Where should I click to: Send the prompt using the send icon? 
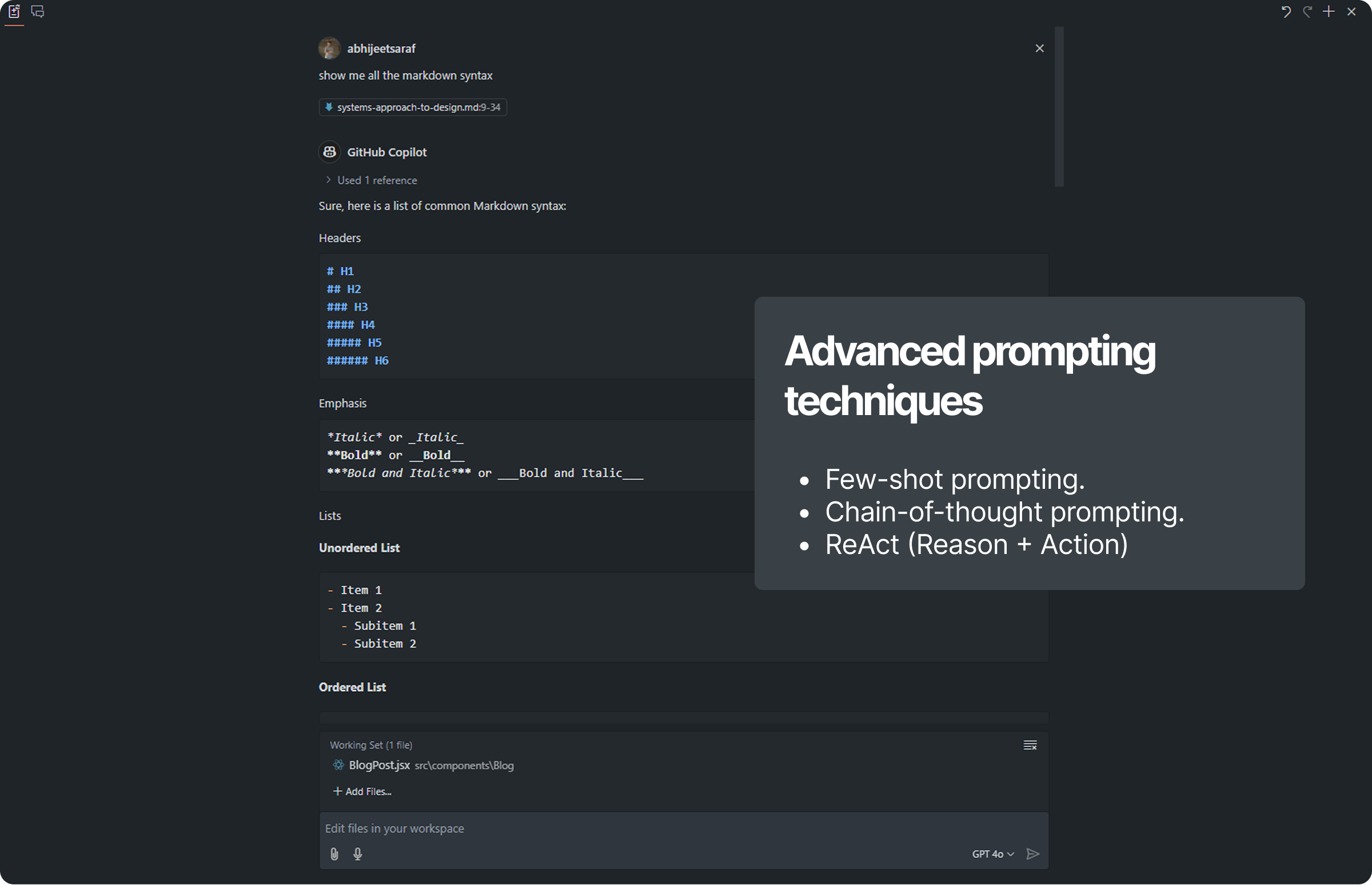pyautogui.click(x=1032, y=854)
